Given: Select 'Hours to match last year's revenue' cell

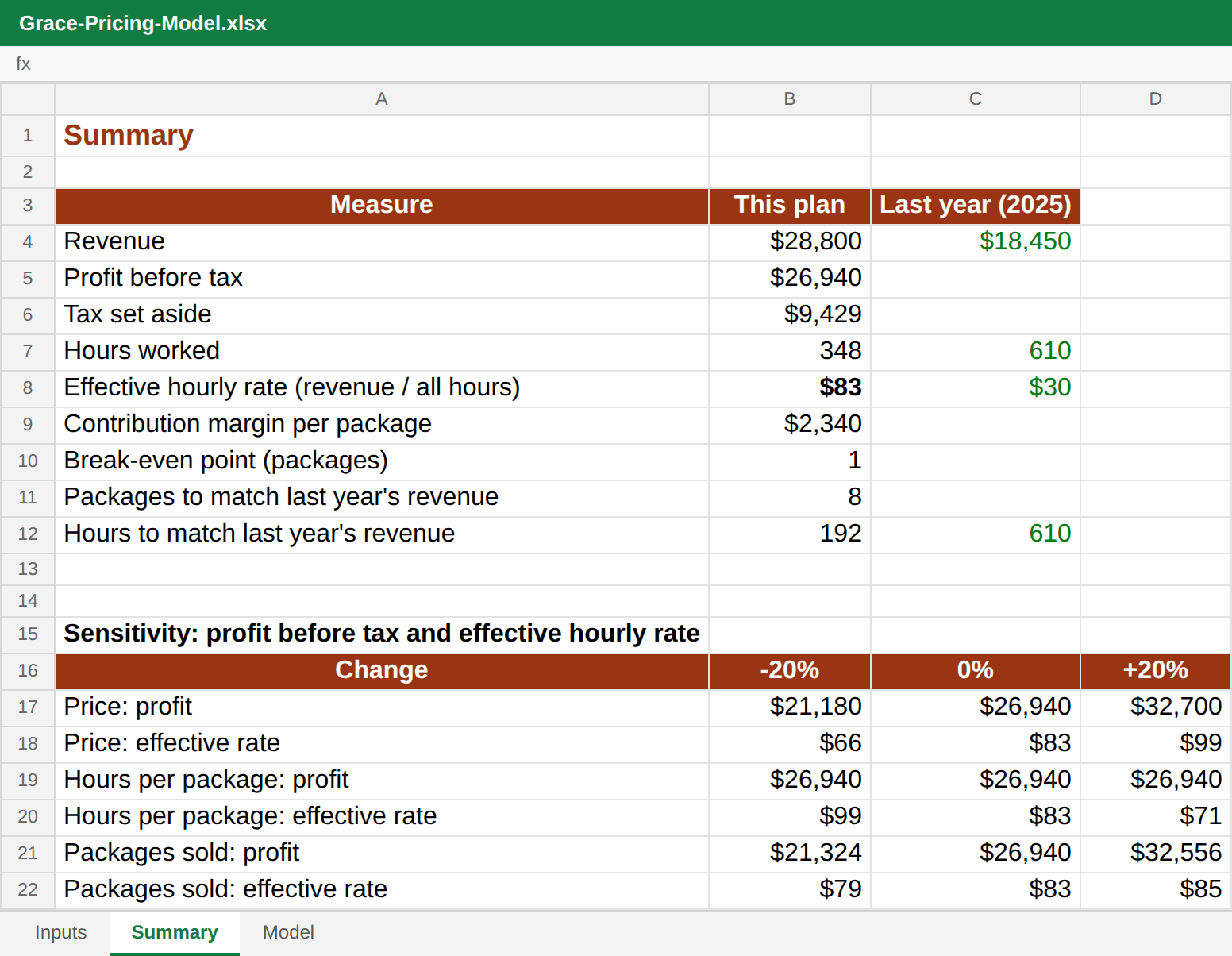Looking at the screenshot, I should pyautogui.click(x=382, y=534).
